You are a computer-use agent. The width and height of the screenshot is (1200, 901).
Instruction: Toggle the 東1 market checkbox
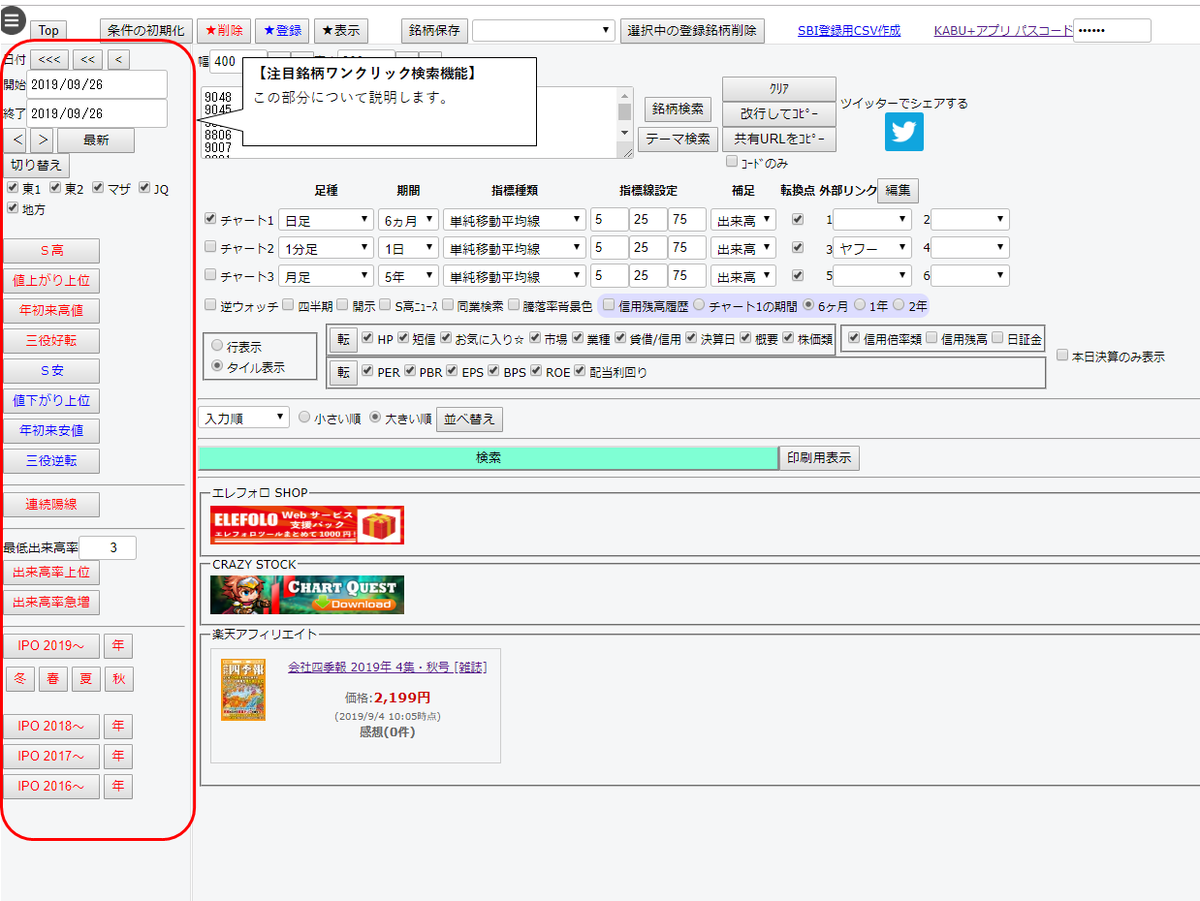click(12, 188)
